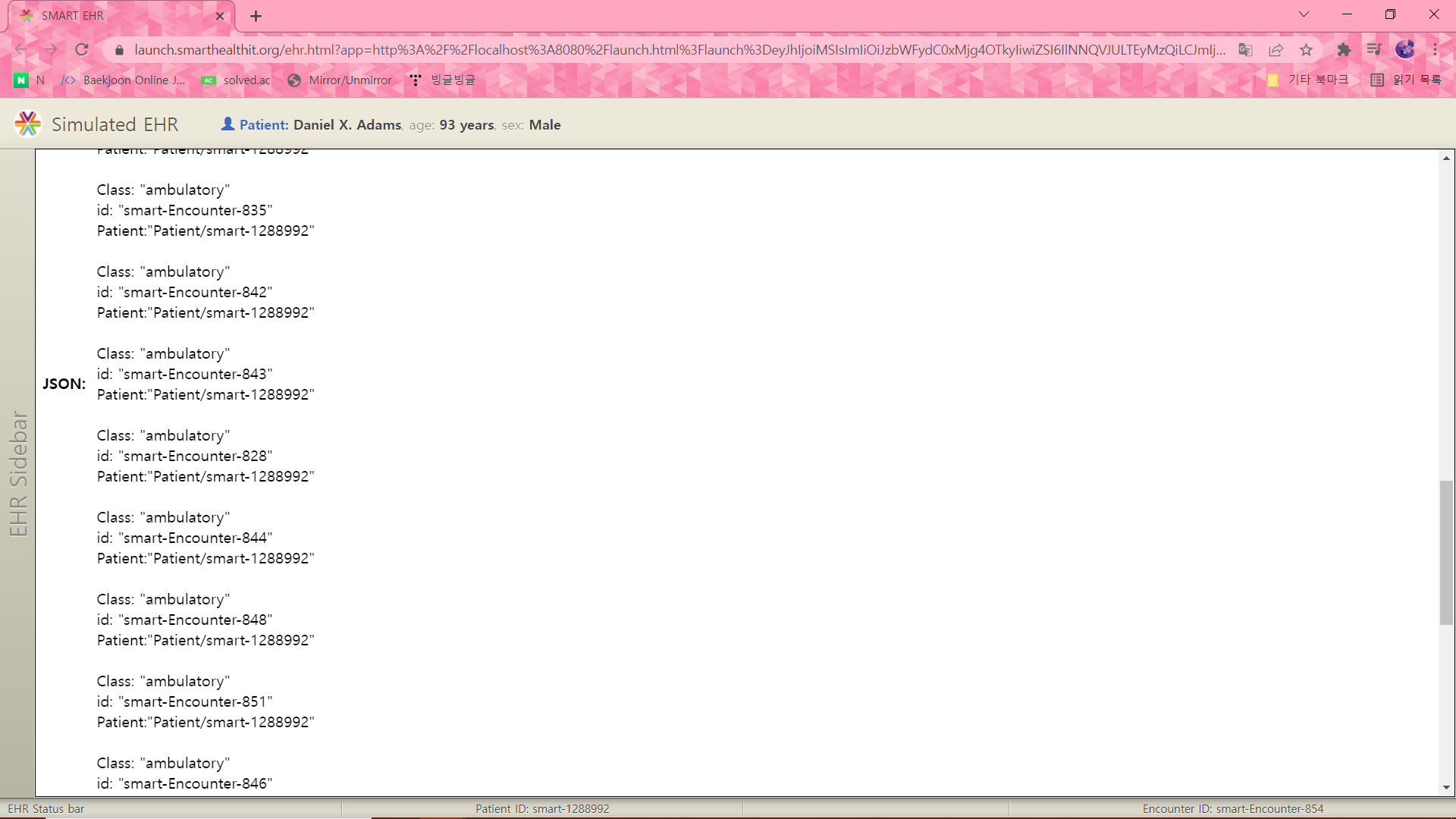Click the Google Translate icon in address bar
The image size is (1456, 819).
1245,50
